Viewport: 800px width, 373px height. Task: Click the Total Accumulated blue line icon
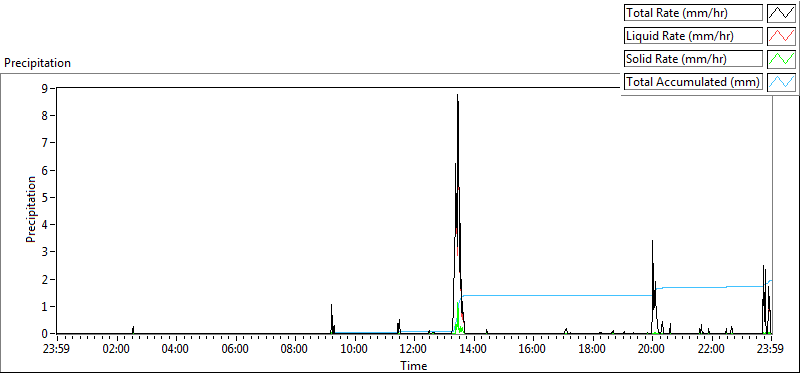(x=782, y=82)
